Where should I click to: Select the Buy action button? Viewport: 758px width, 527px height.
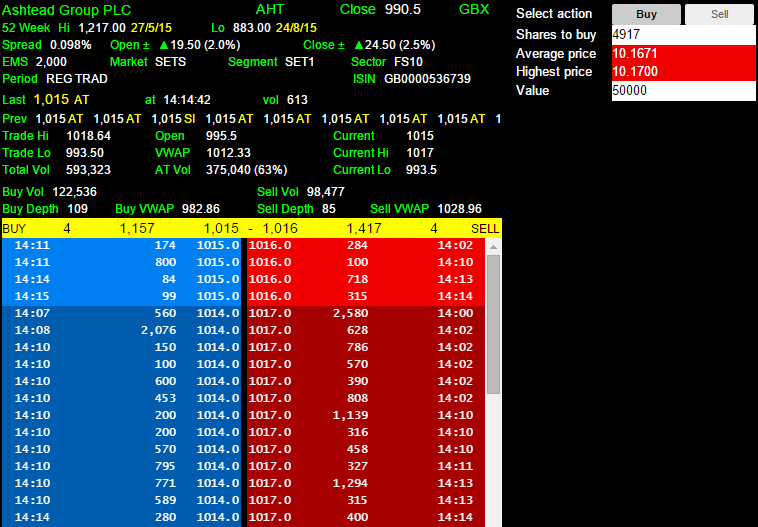(646, 15)
